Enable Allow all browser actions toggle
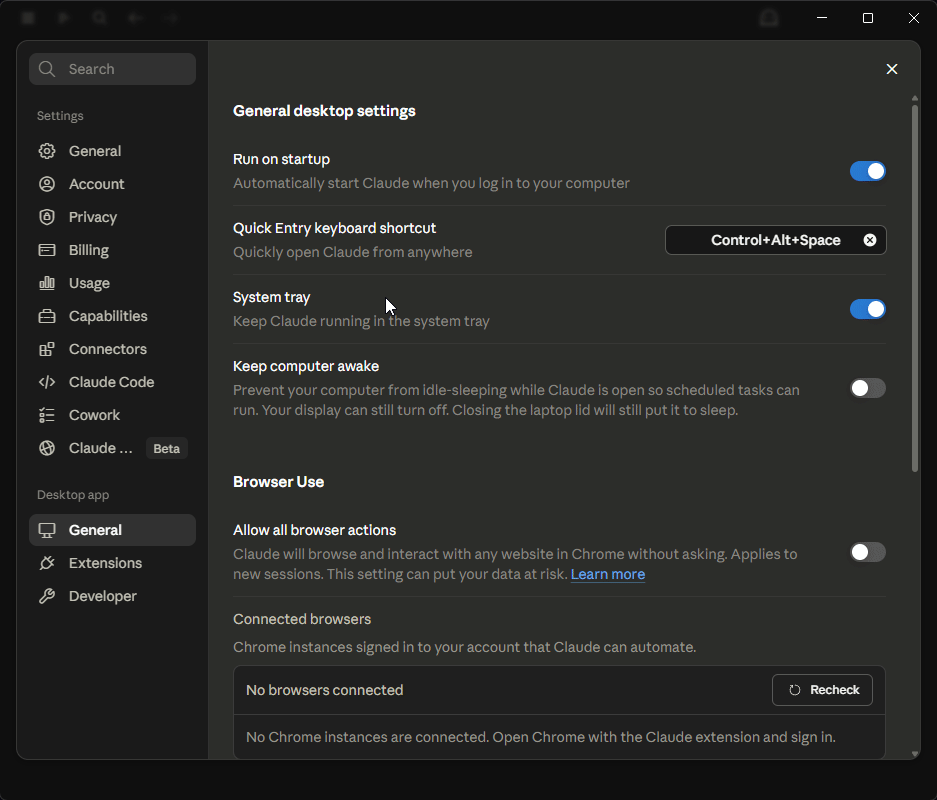 868,552
